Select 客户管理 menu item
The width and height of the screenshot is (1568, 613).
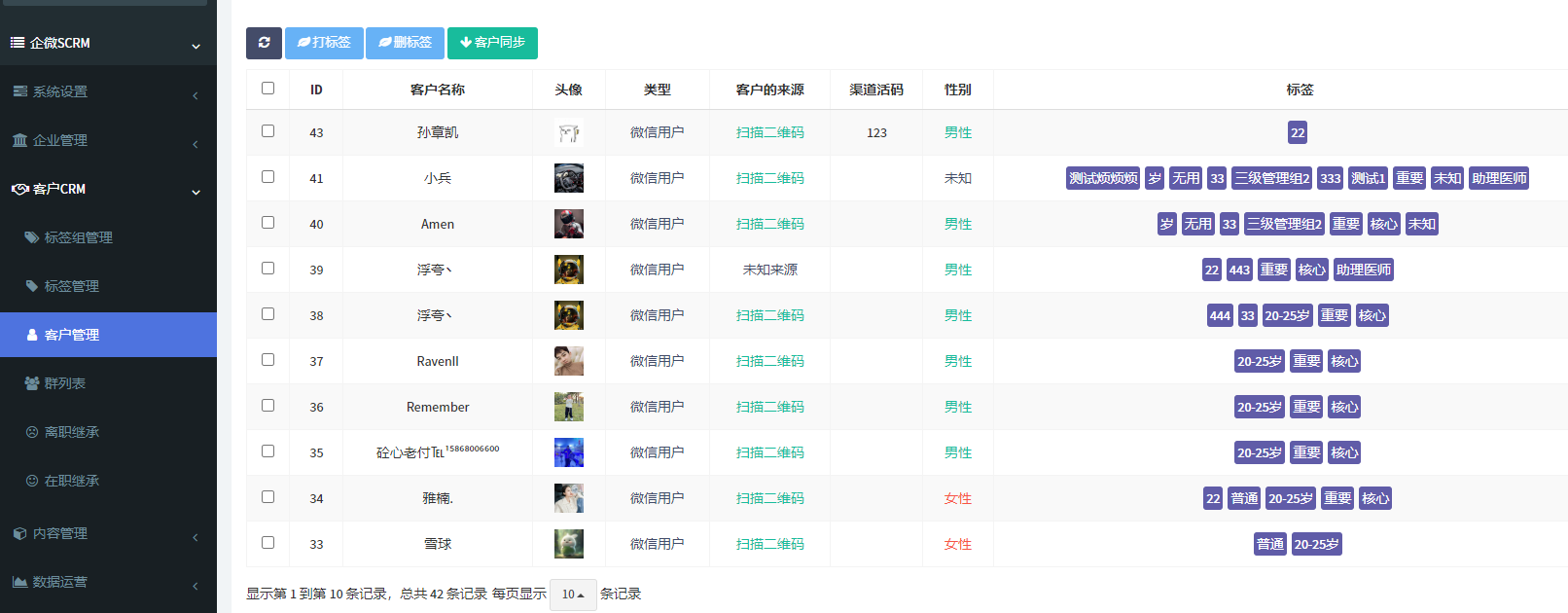pos(71,335)
